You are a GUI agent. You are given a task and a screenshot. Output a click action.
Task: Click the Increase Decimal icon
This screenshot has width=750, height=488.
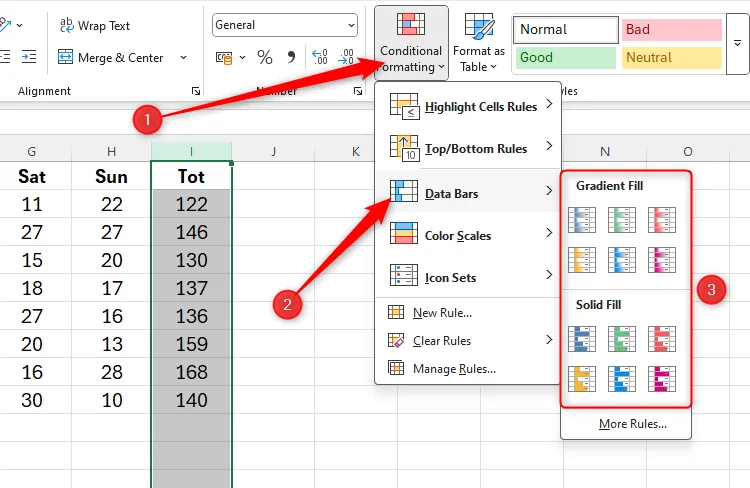pyautogui.click(x=320, y=58)
